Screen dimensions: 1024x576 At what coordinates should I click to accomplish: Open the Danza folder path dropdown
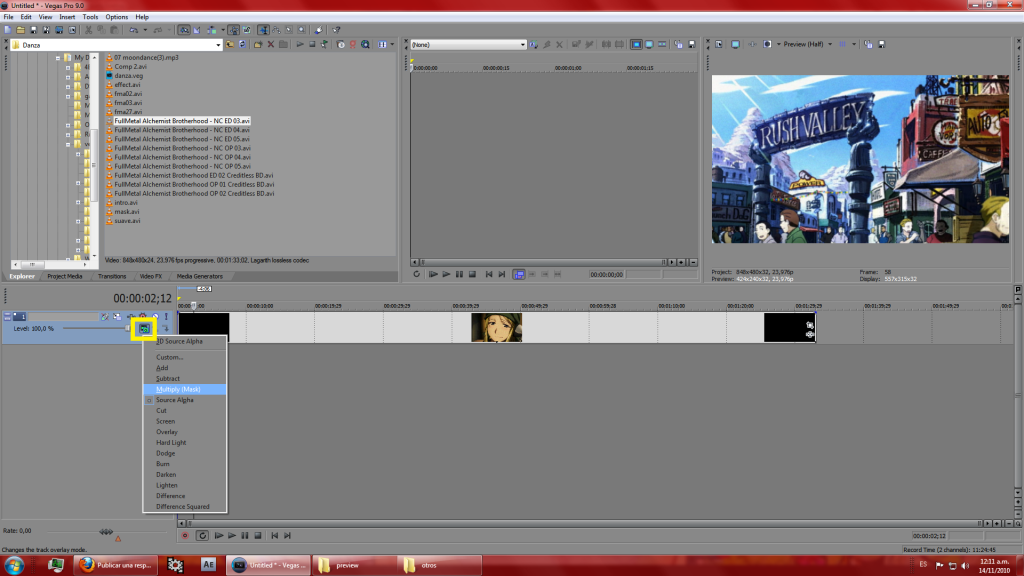coord(218,45)
